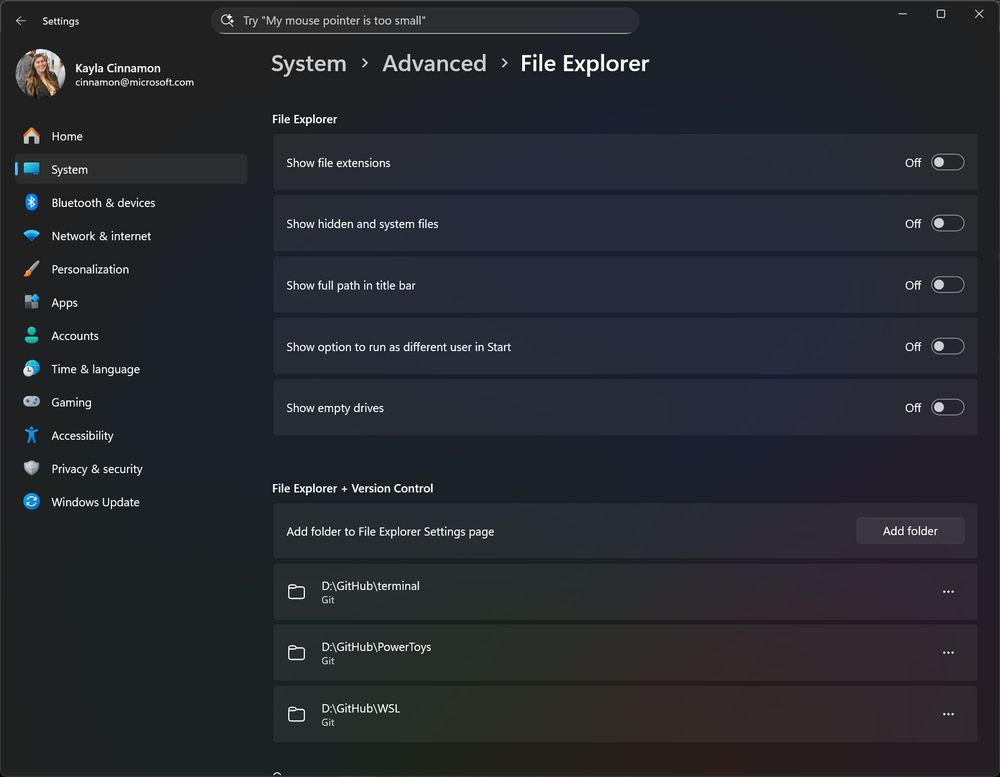This screenshot has height=777, width=1000.
Task: Select the D:\GitHub\PowerToys path text
Action: coord(376,647)
